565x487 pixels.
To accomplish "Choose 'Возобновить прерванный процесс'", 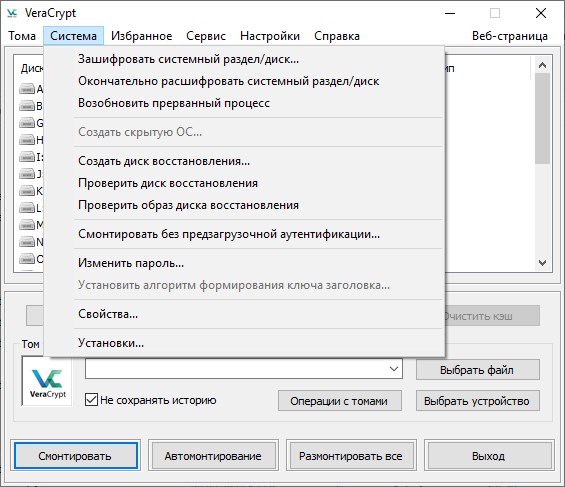I will click(245, 103).
